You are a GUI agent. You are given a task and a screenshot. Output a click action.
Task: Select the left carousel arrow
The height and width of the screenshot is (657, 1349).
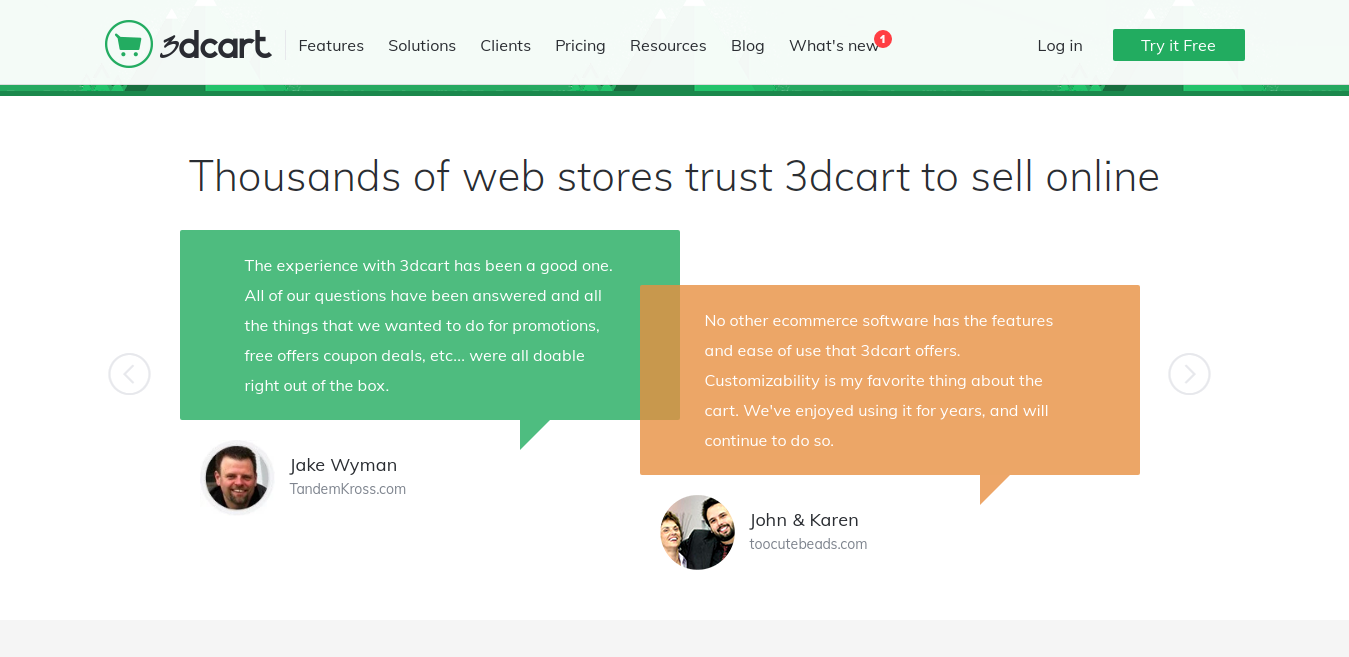(x=129, y=373)
